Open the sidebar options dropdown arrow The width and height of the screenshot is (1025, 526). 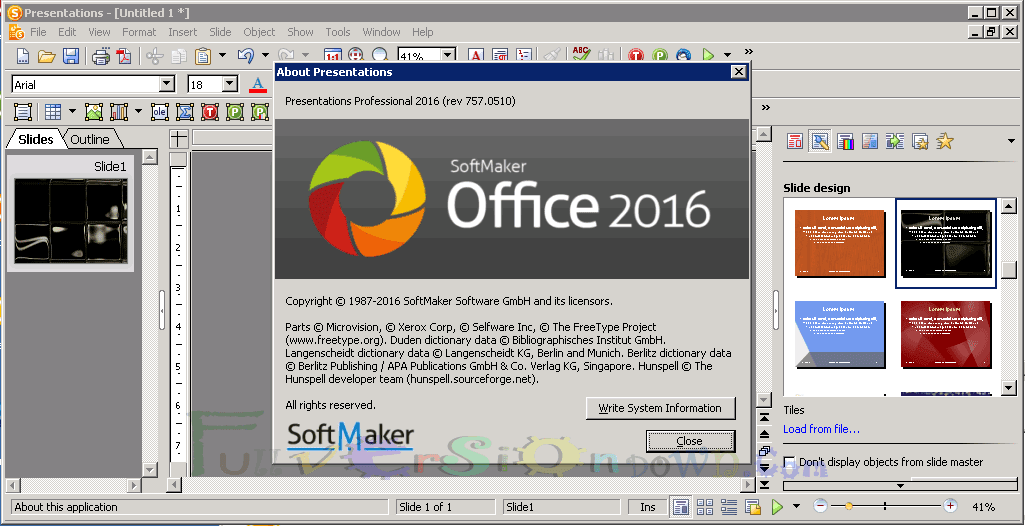click(1011, 140)
